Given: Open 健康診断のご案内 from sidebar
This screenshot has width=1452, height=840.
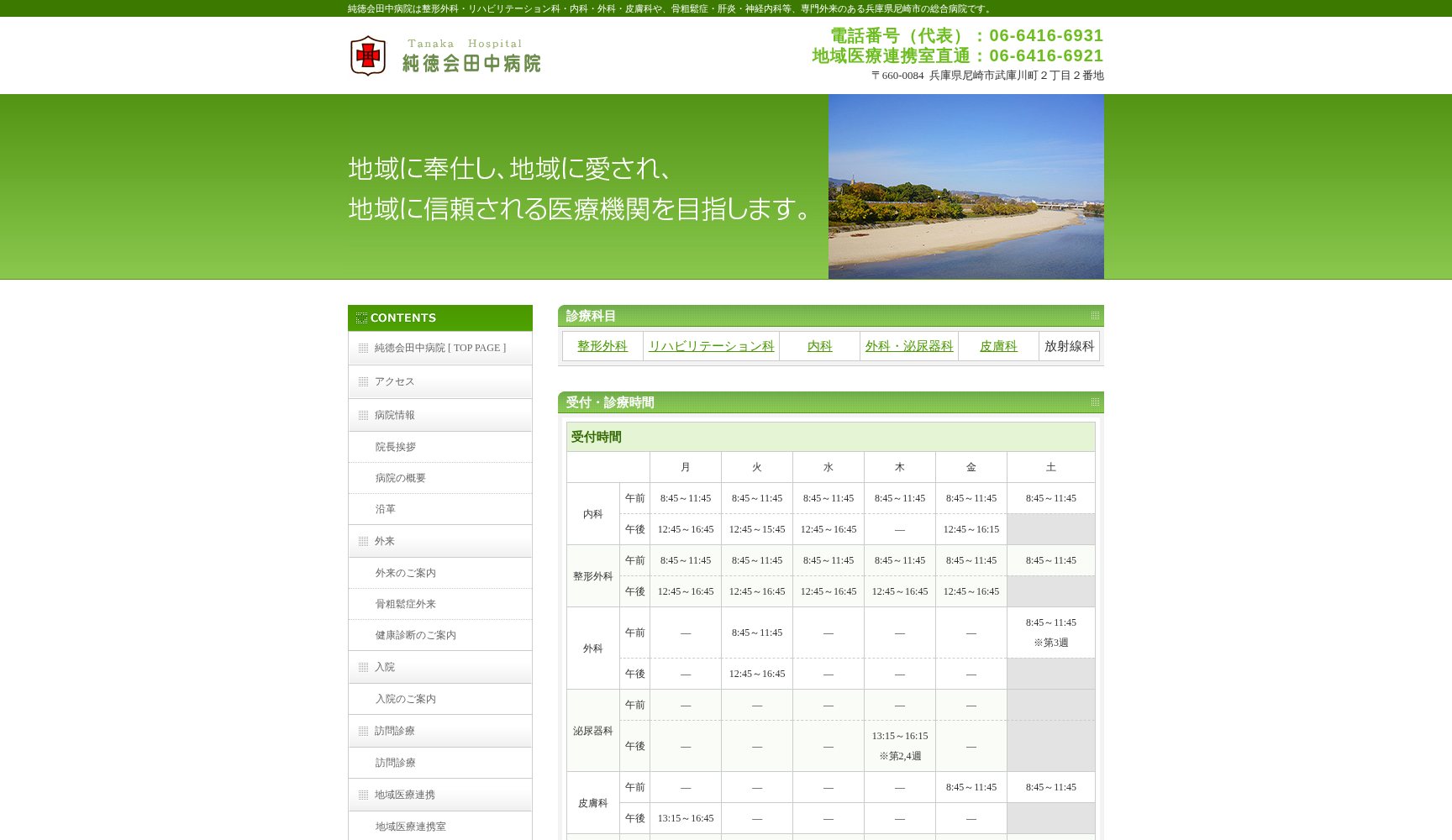Looking at the screenshot, I should 416,635.
